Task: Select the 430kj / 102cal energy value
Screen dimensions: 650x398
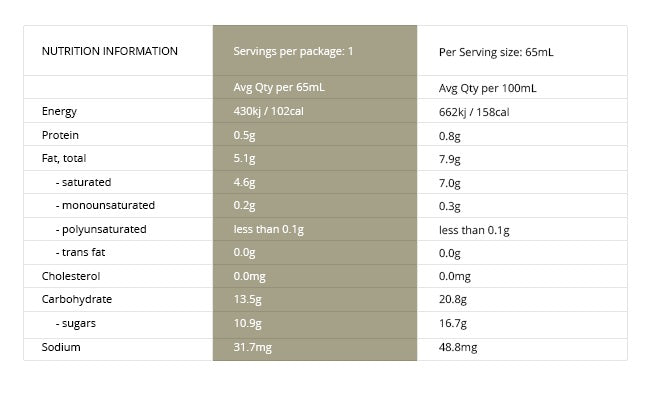Action: click(269, 111)
